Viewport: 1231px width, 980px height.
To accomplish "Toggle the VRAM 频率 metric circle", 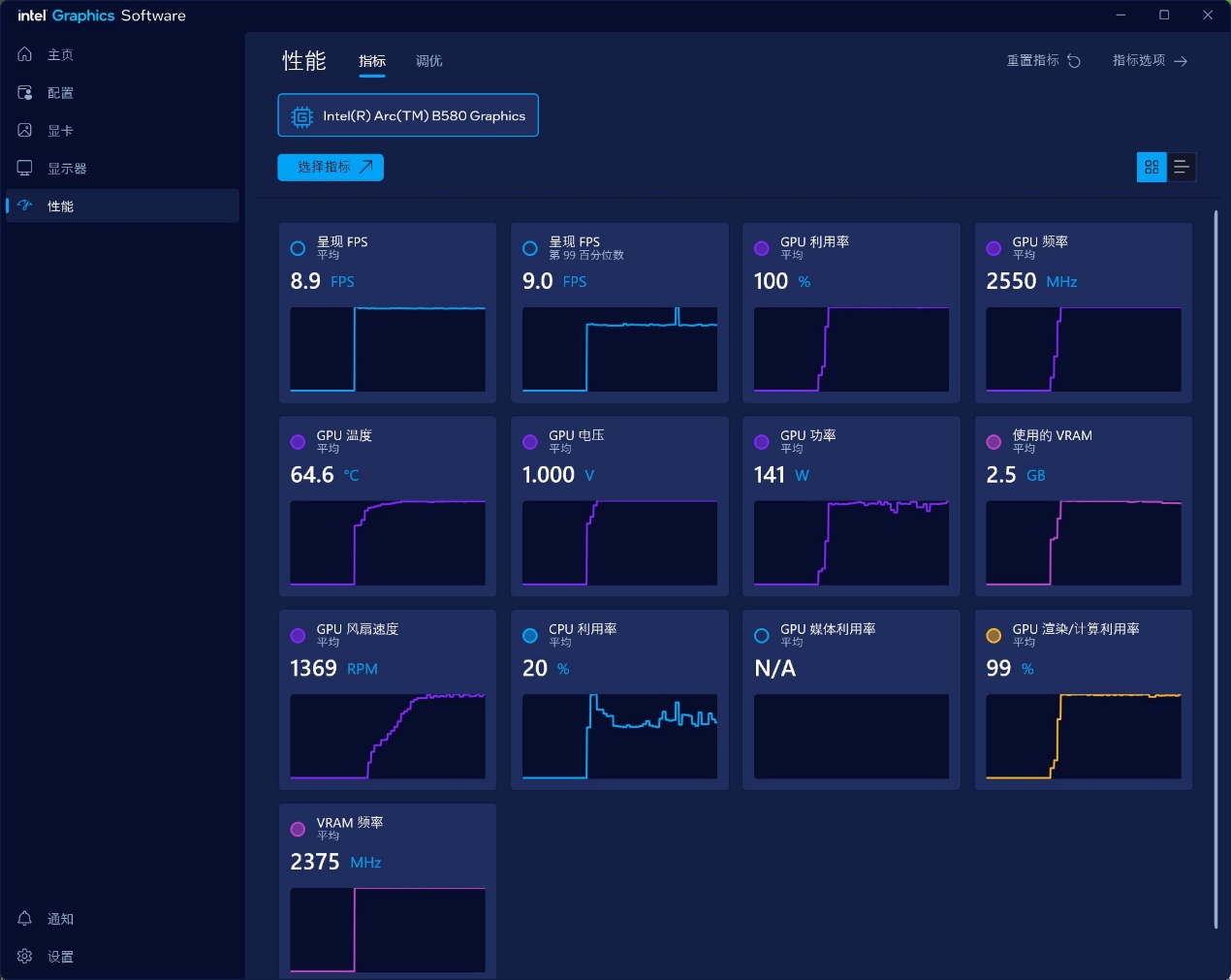I will [x=299, y=829].
